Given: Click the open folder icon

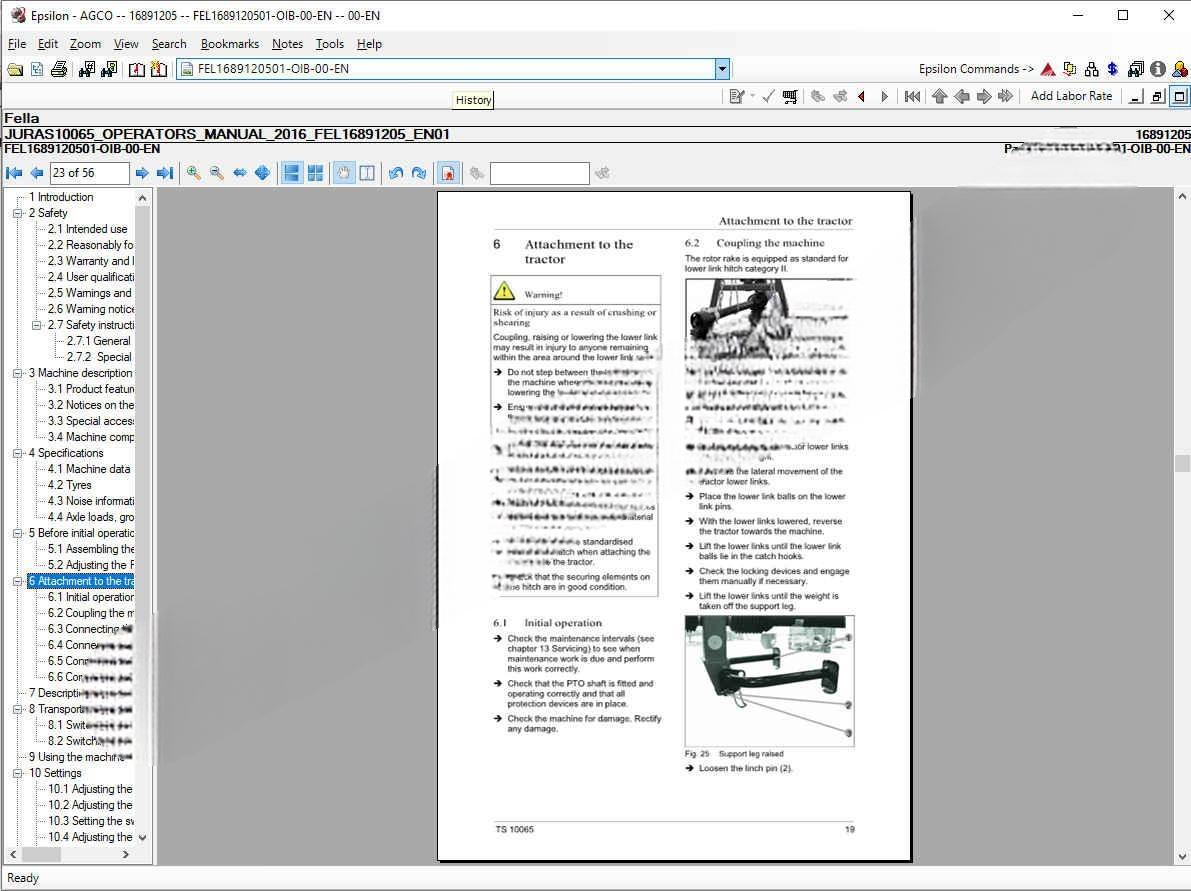Looking at the screenshot, I should pyautogui.click(x=15, y=69).
